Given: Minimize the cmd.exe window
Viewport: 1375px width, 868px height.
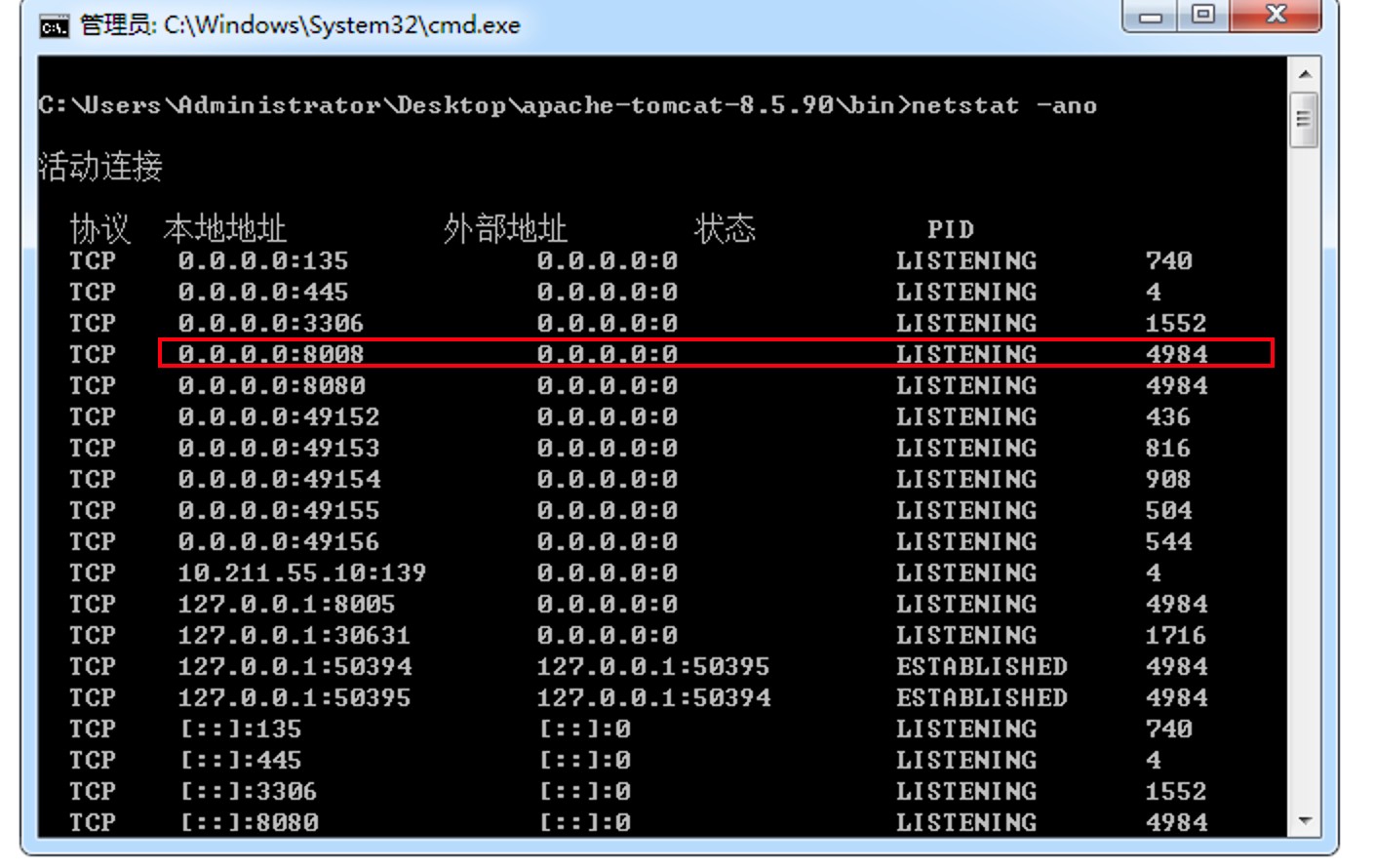Looking at the screenshot, I should 1151,16.
